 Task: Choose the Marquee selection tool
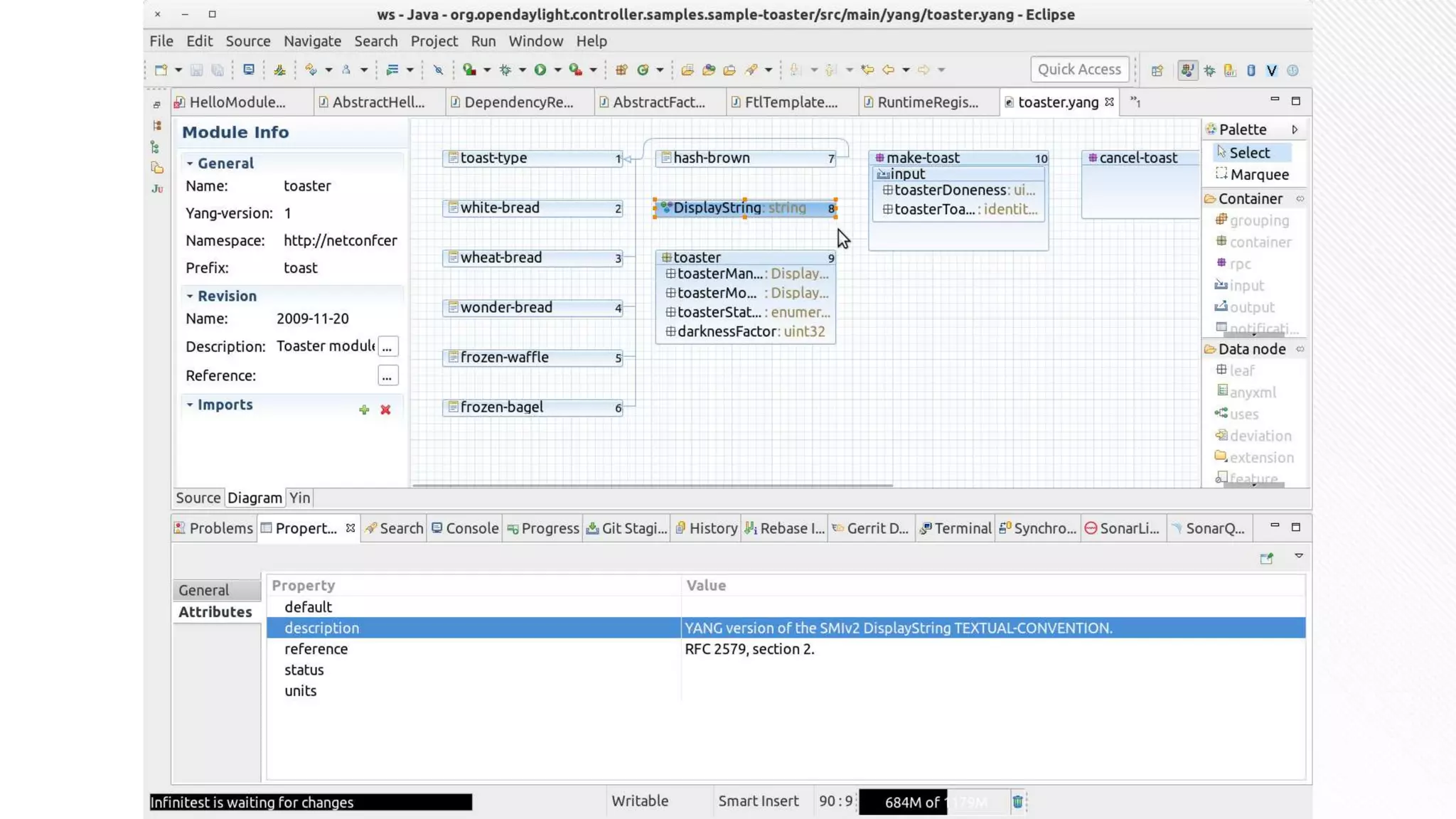[x=1259, y=175]
